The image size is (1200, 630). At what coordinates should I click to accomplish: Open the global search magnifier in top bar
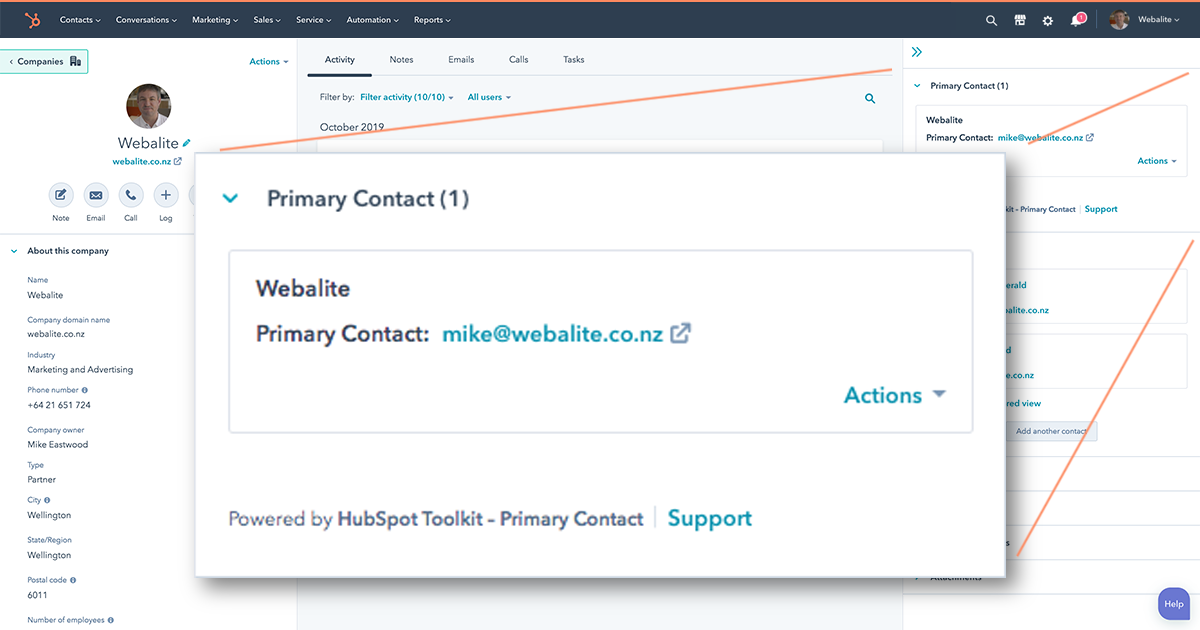pos(991,20)
